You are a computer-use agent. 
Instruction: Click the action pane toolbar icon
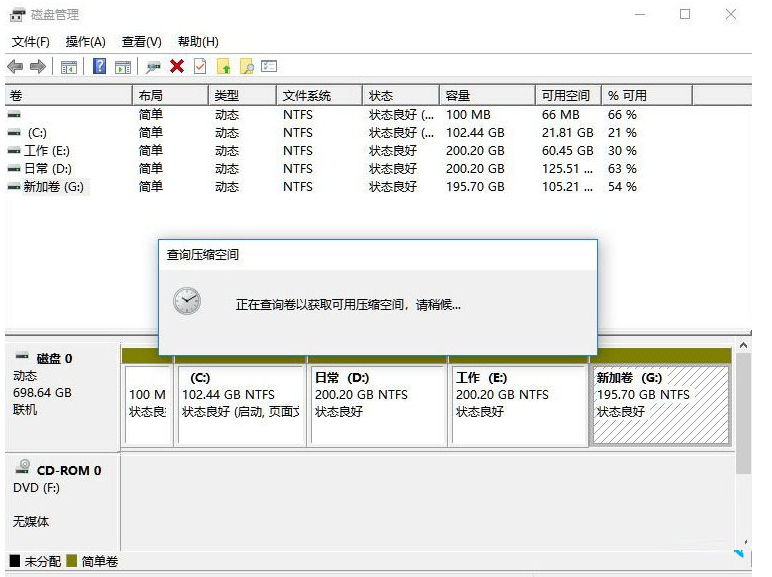click(123, 66)
